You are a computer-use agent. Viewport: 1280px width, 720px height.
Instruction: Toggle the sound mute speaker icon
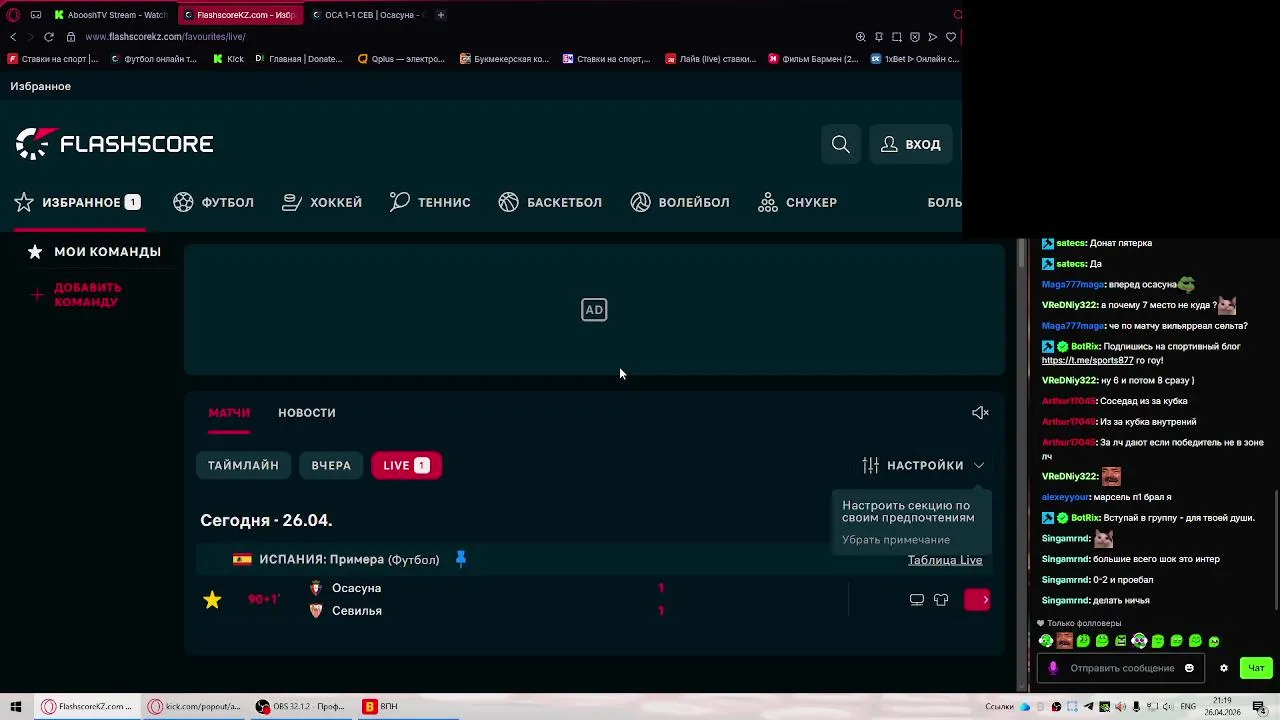click(980, 413)
